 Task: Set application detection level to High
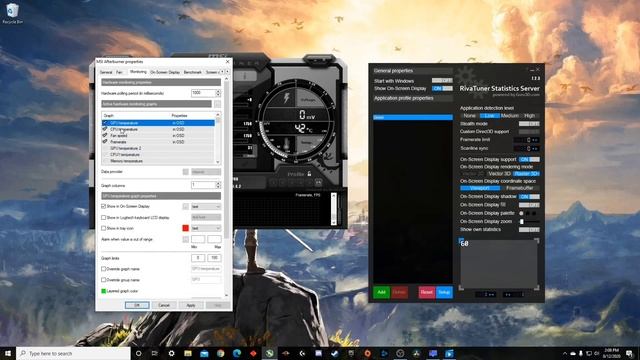tap(529, 116)
